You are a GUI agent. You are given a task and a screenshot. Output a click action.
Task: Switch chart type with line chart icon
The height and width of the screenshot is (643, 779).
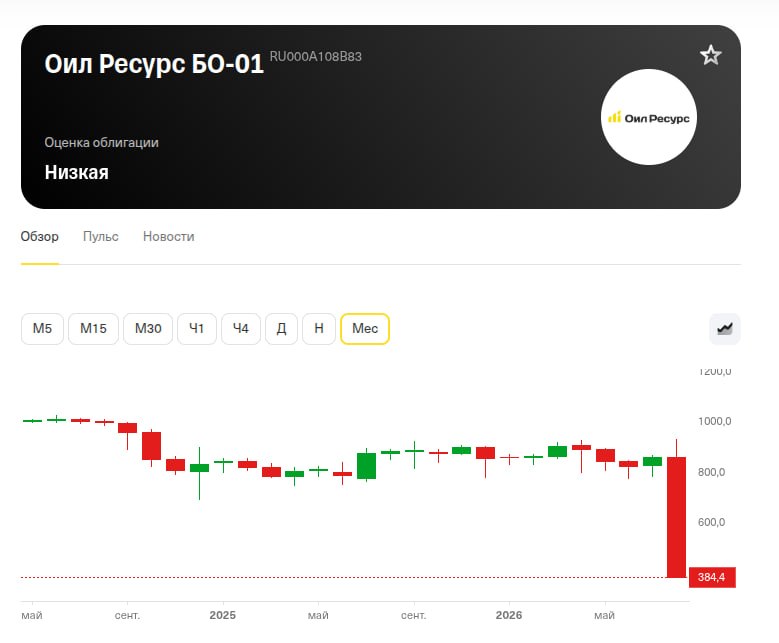(725, 328)
